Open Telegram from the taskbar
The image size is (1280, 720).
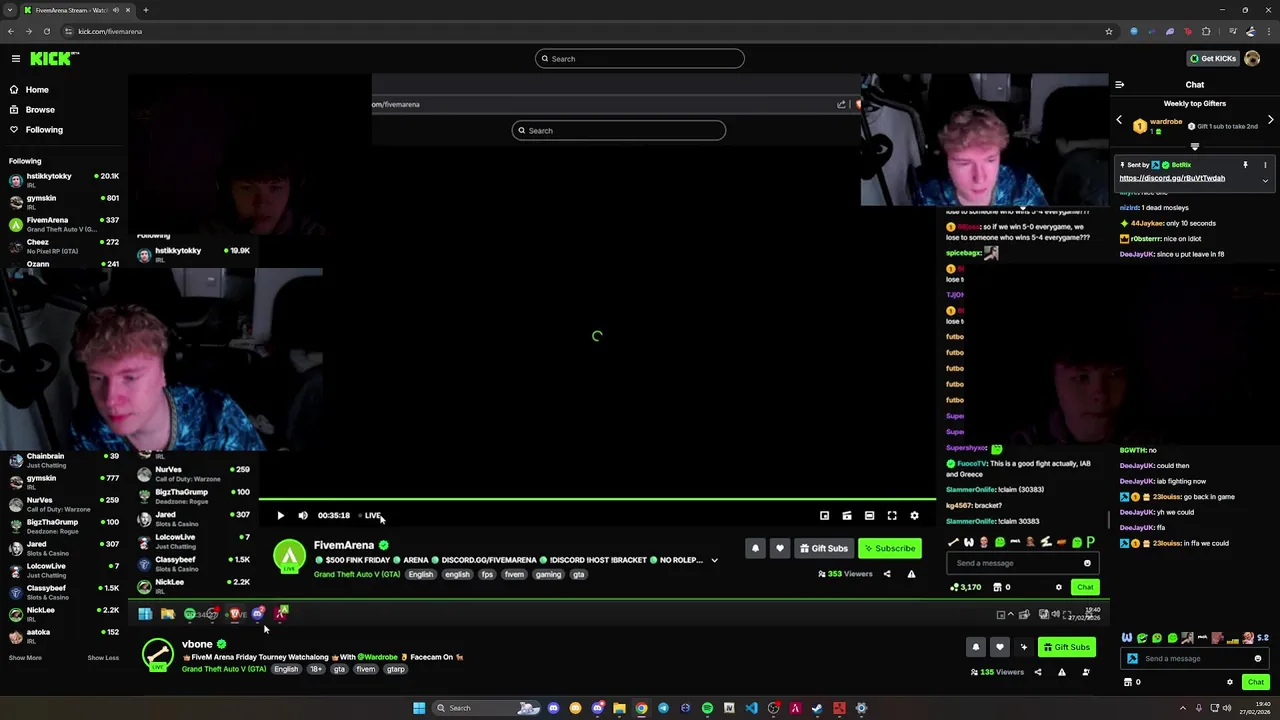pos(663,708)
